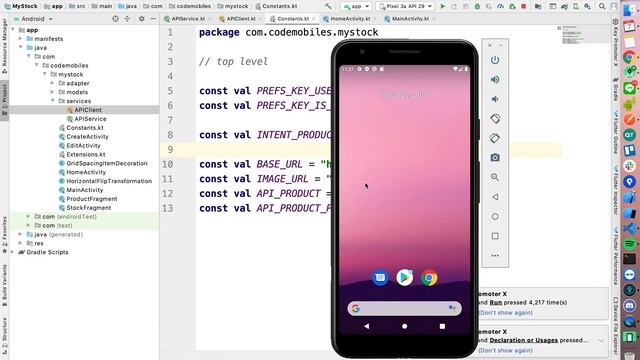Select CreateActivity in project tree
The image size is (640, 360).
(87, 137)
